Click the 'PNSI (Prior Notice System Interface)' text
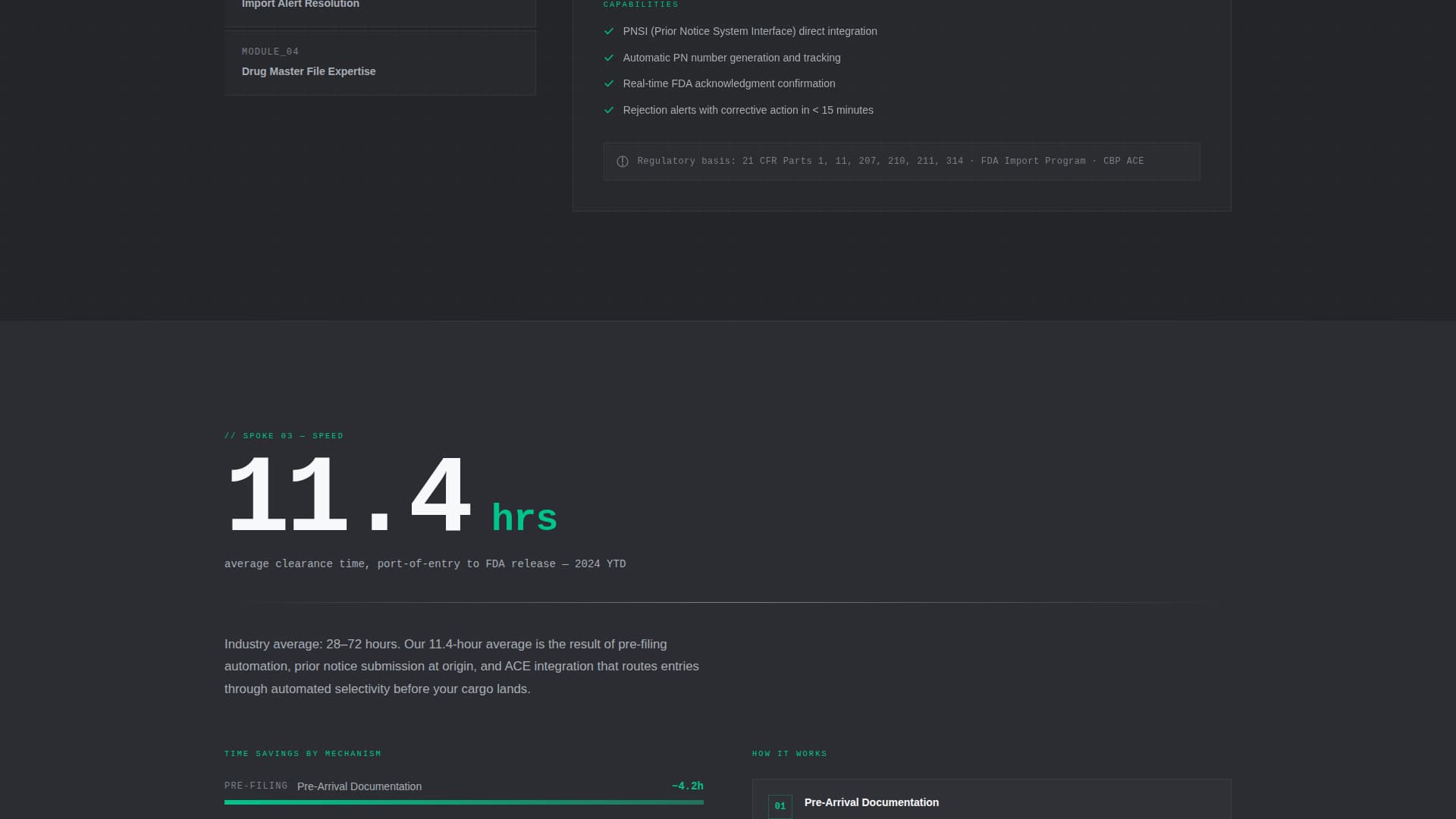 click(x=750, y=31)
